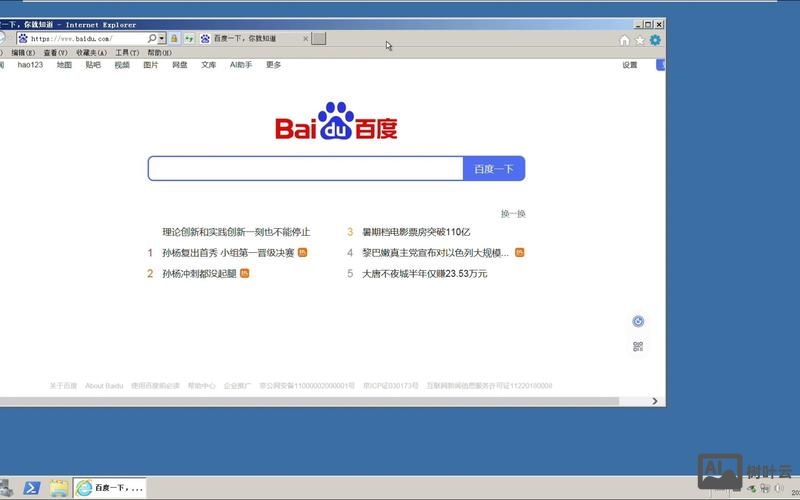Screen dimensions: 800x500
Task: Click hot badge beside 孙杨冲刺都没起腿
Action: pos(245,273)
